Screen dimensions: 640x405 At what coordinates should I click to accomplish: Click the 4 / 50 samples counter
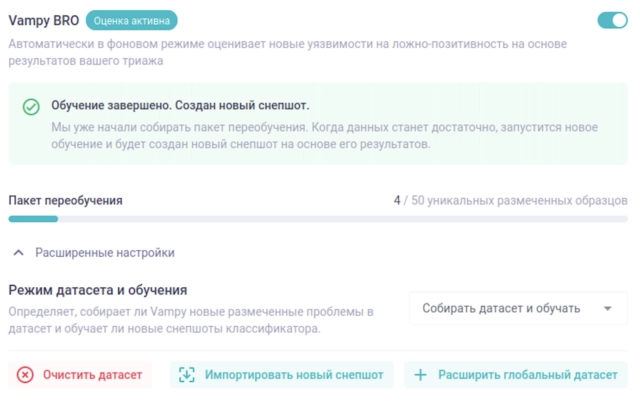510,200
